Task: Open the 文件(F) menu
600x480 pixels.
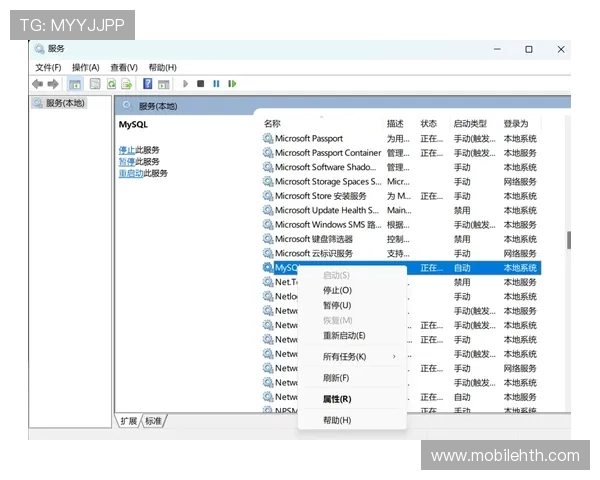Action: (48, 68)
